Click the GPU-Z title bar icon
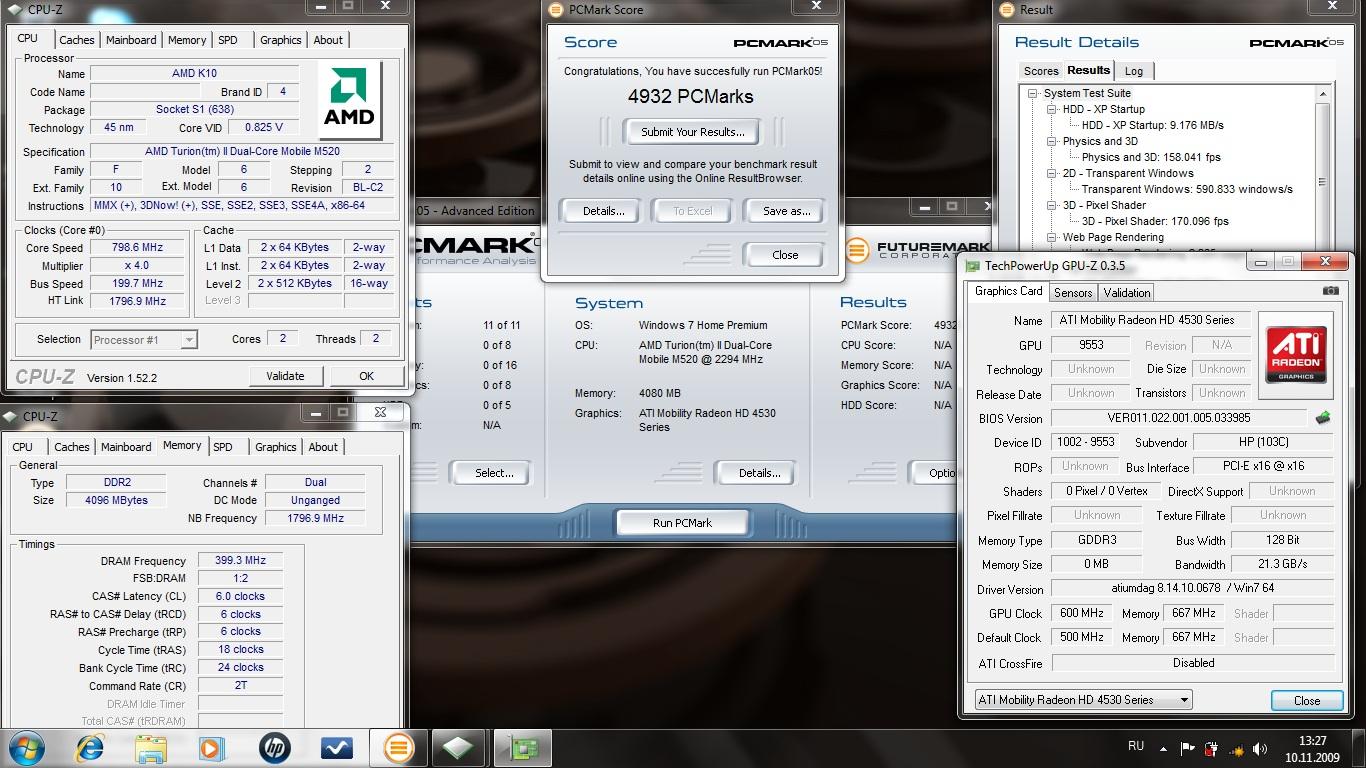Viewport: 1366px width, 768px height. pyautogui.click(x=971, y=265)
